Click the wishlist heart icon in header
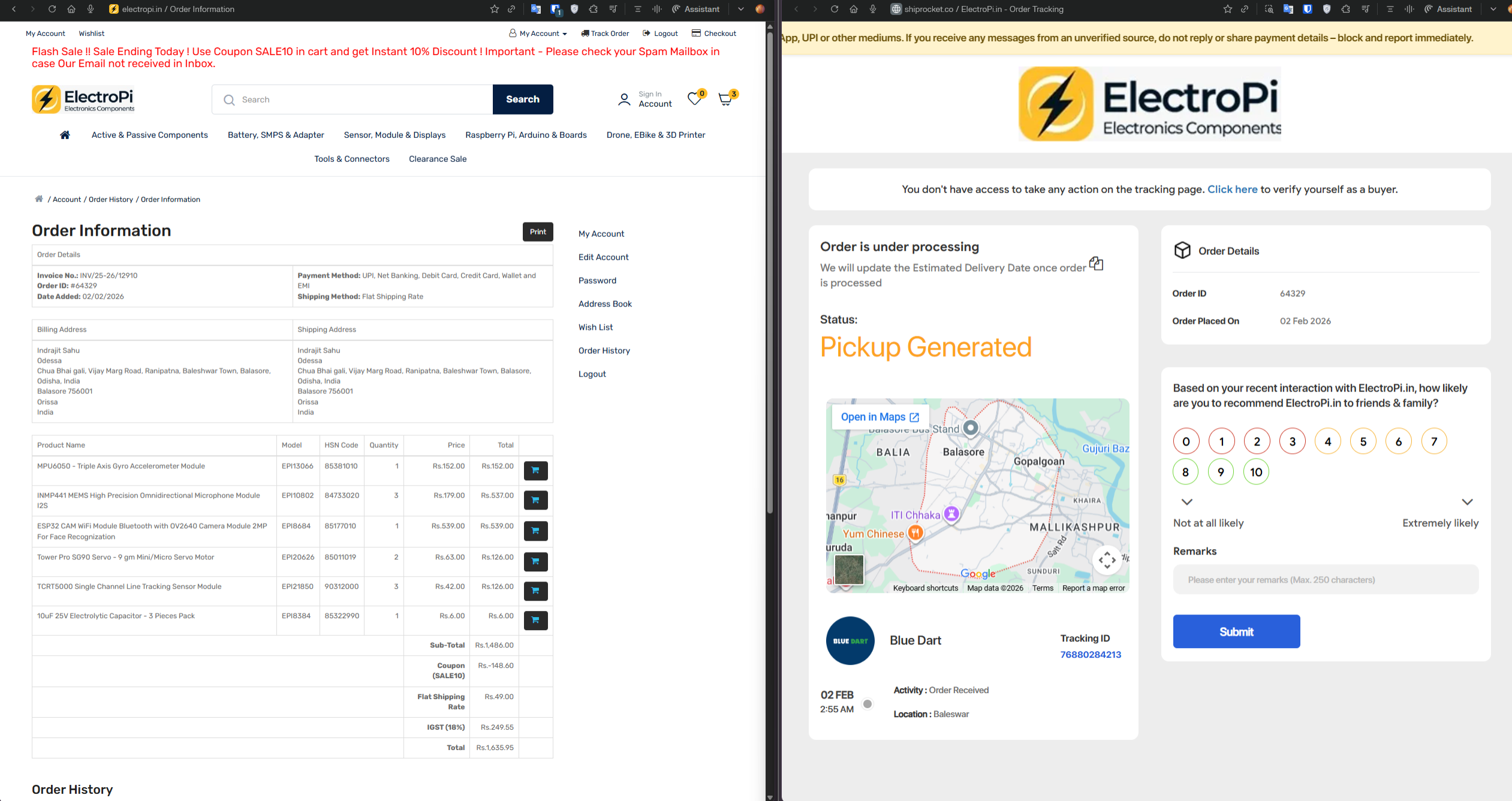The width and height of the screenshot is (1512, 801). point(694,99)
